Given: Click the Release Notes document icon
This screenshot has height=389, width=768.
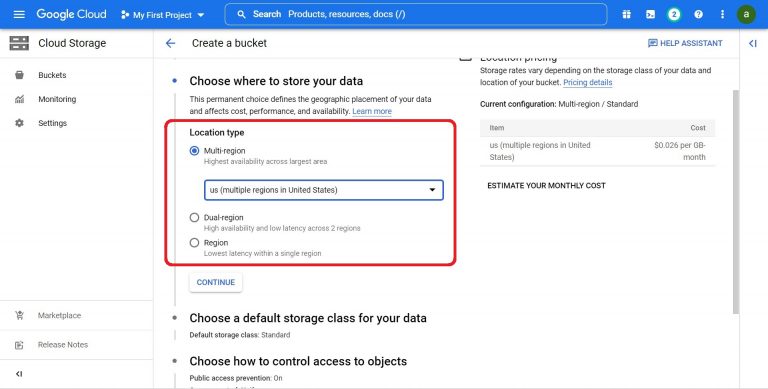Looking at the screenshot, I should pos(19,345).
